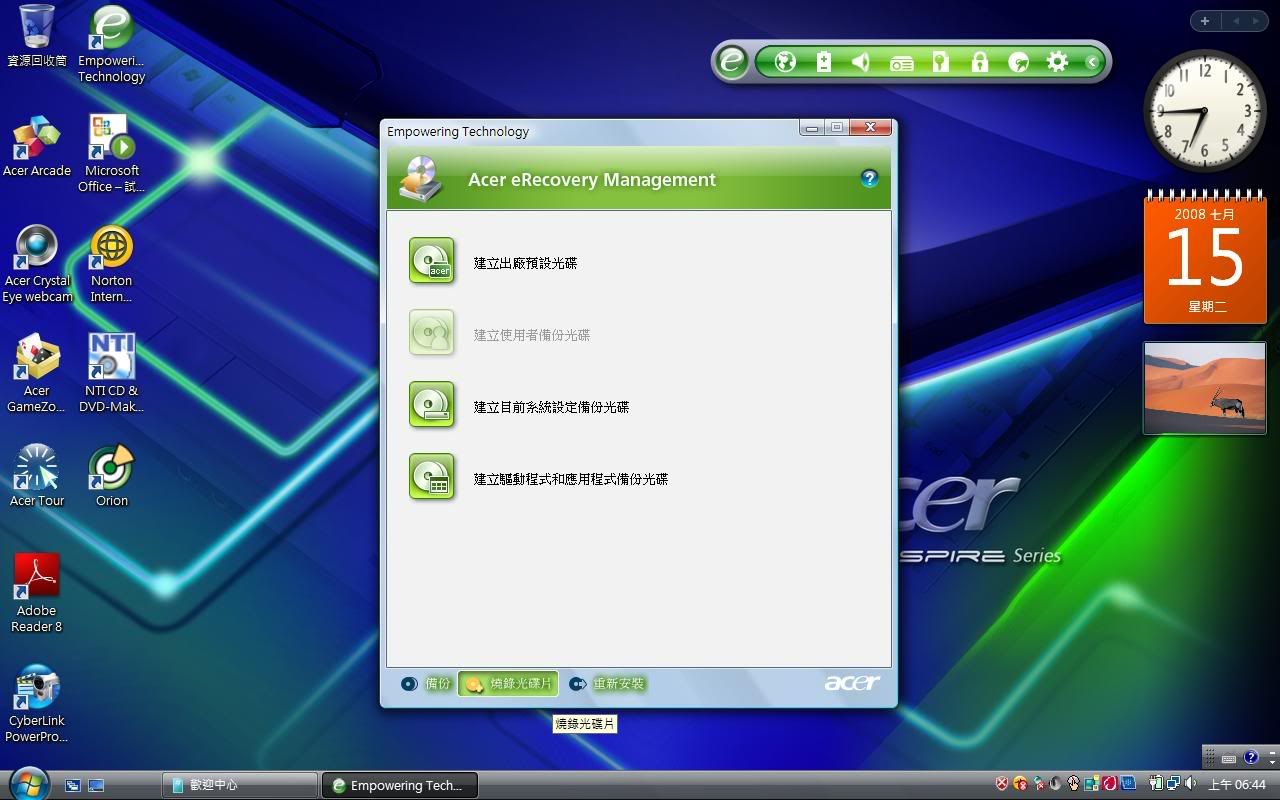Open the Acer Arcade desktop icon
1280x800 pixels.
tap(37, 146)
